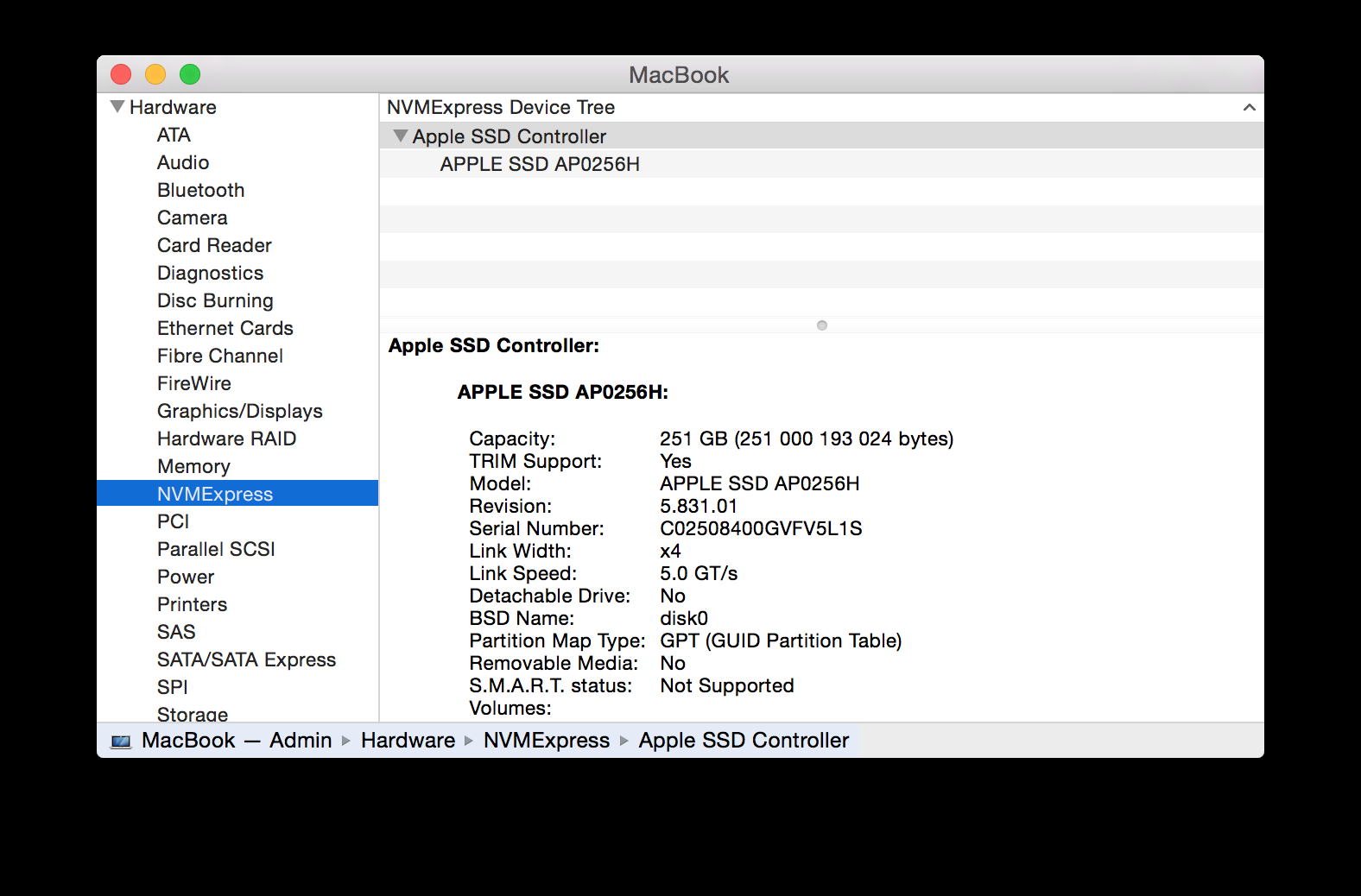The height and width of the screenshot is (896, 1361).
Task: Collapse the Apple SSD Controller tree triangle
Action: (400, 136)
